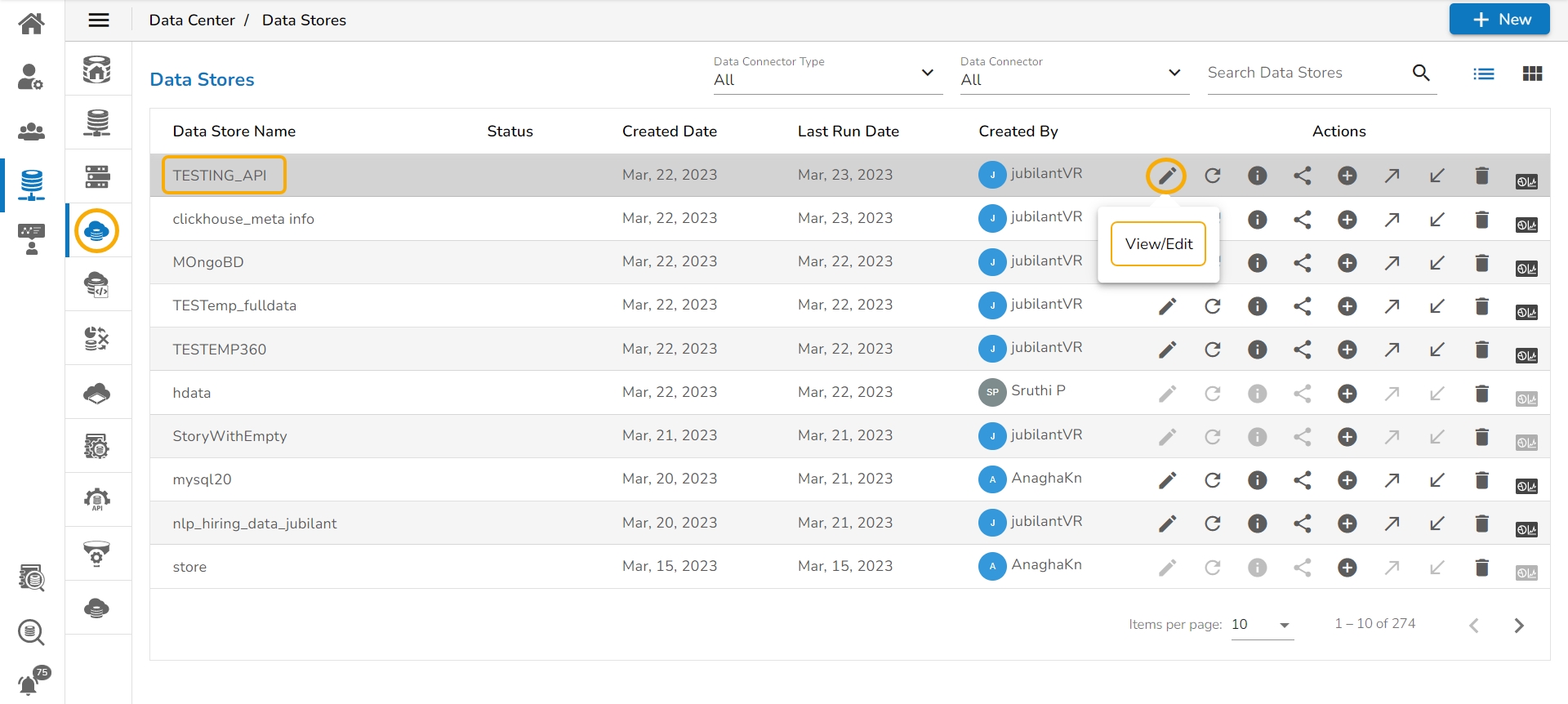Toggle the hamburger navigation menu
This screenshot has width=1568, height=704.
99,20
